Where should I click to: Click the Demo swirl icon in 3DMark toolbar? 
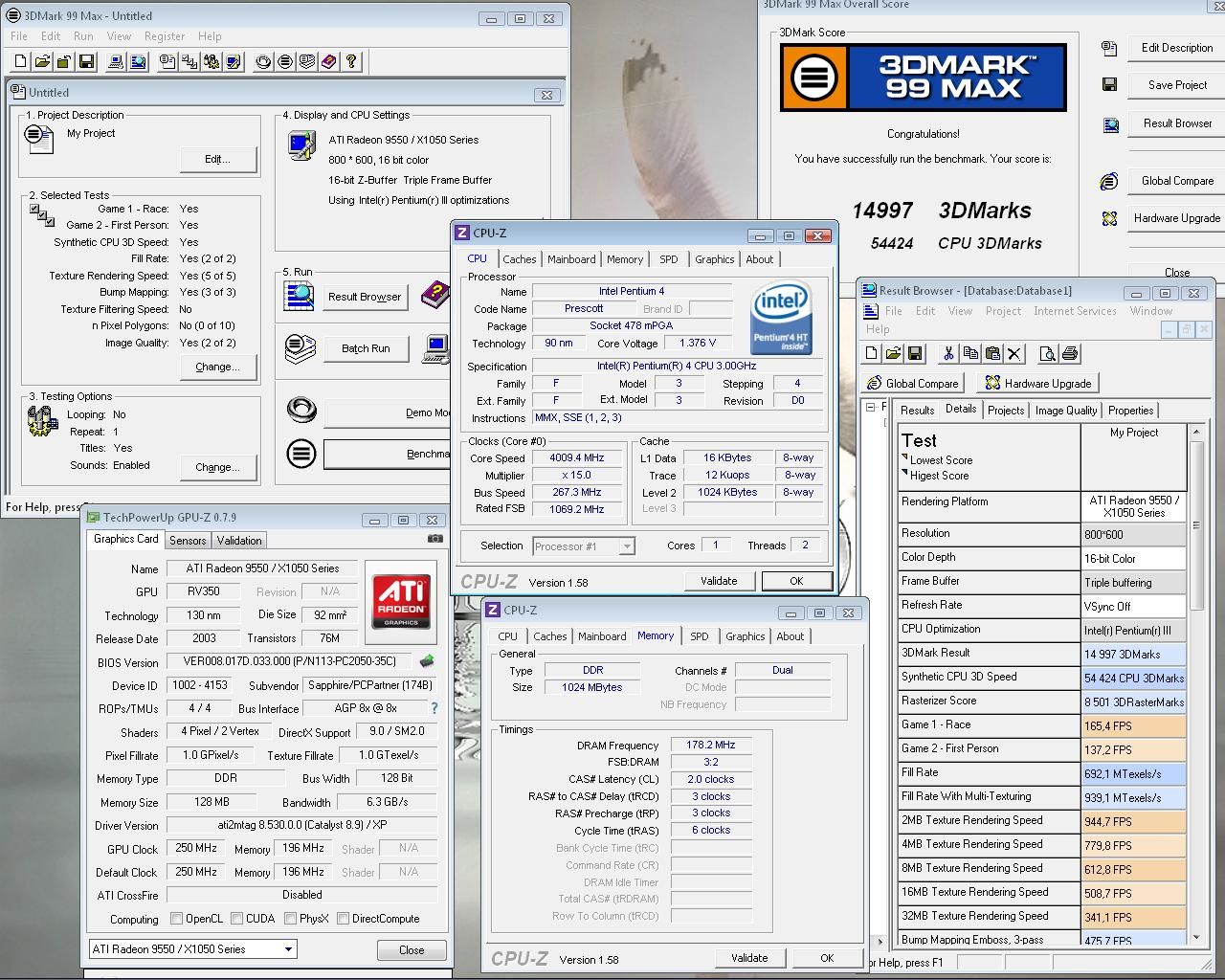pyautogui.click(x=263, y=62)
